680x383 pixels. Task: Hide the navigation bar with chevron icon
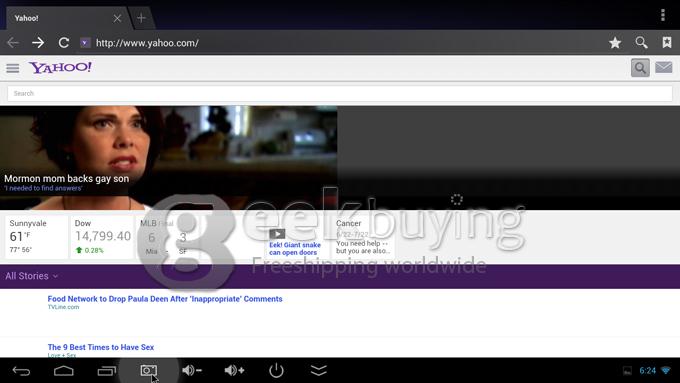click(319, 370)
